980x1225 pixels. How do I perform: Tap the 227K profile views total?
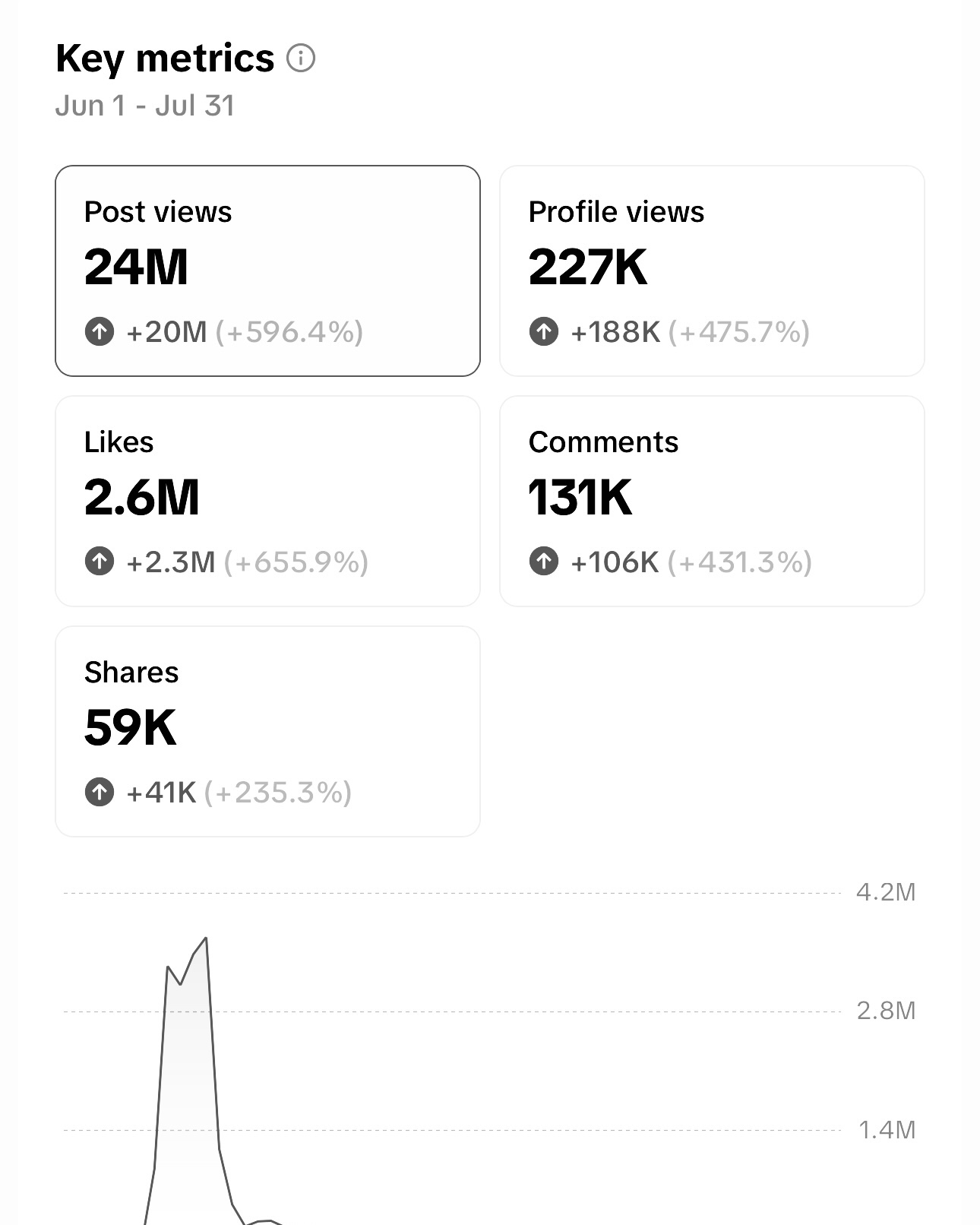[588, 267]
